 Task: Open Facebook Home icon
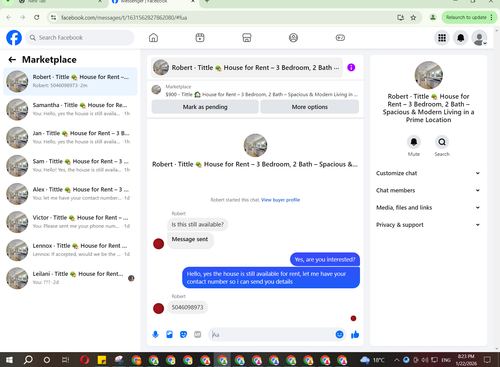point(153,38)
